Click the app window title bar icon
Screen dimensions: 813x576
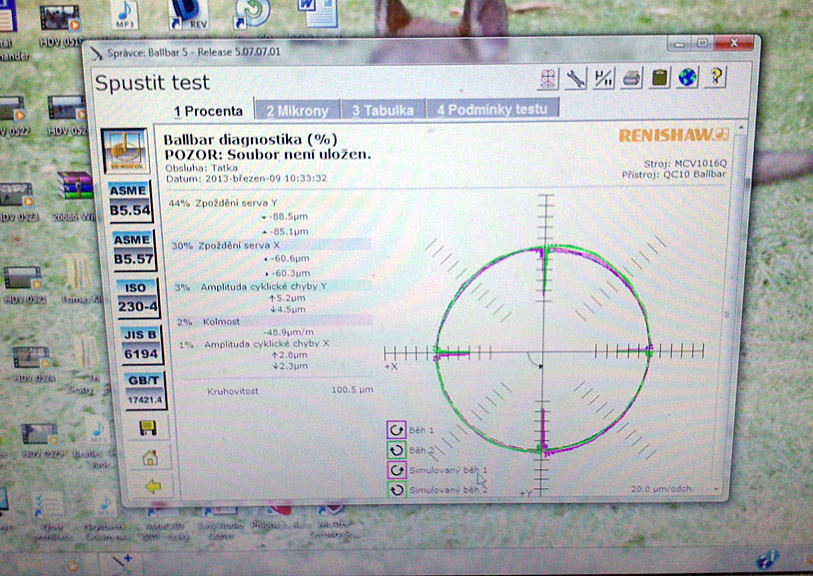tap(96, 53)
